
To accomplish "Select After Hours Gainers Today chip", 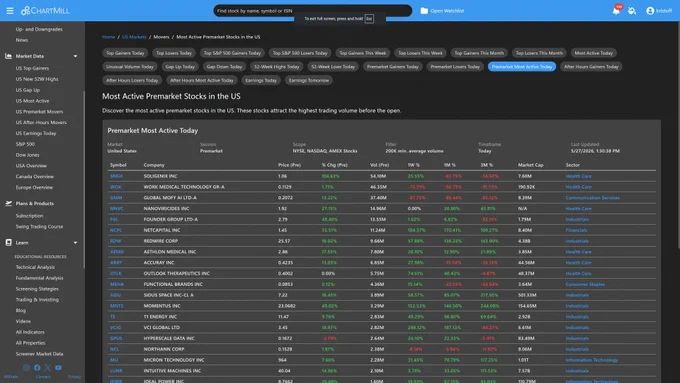I will (x=591, y=66).
